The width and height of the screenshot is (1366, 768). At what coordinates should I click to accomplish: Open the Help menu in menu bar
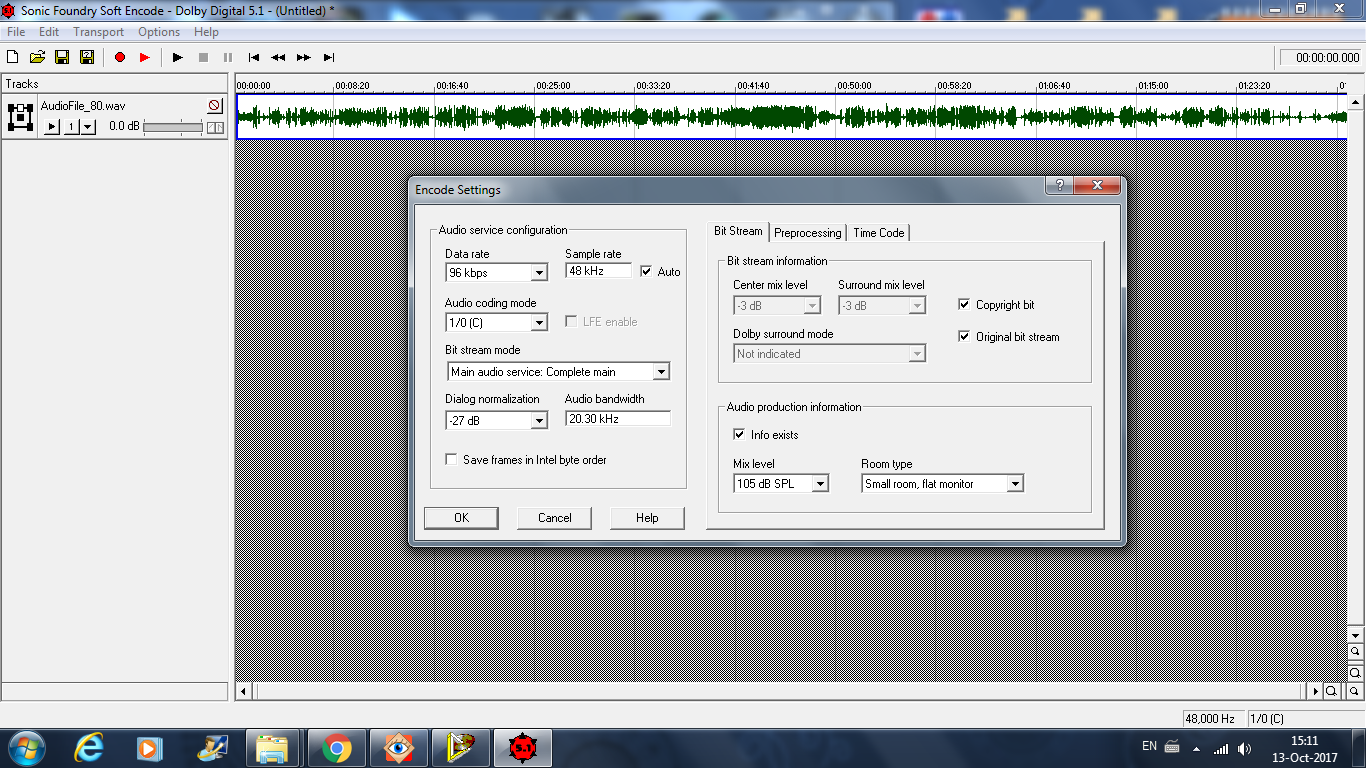(x=206, y=32)
